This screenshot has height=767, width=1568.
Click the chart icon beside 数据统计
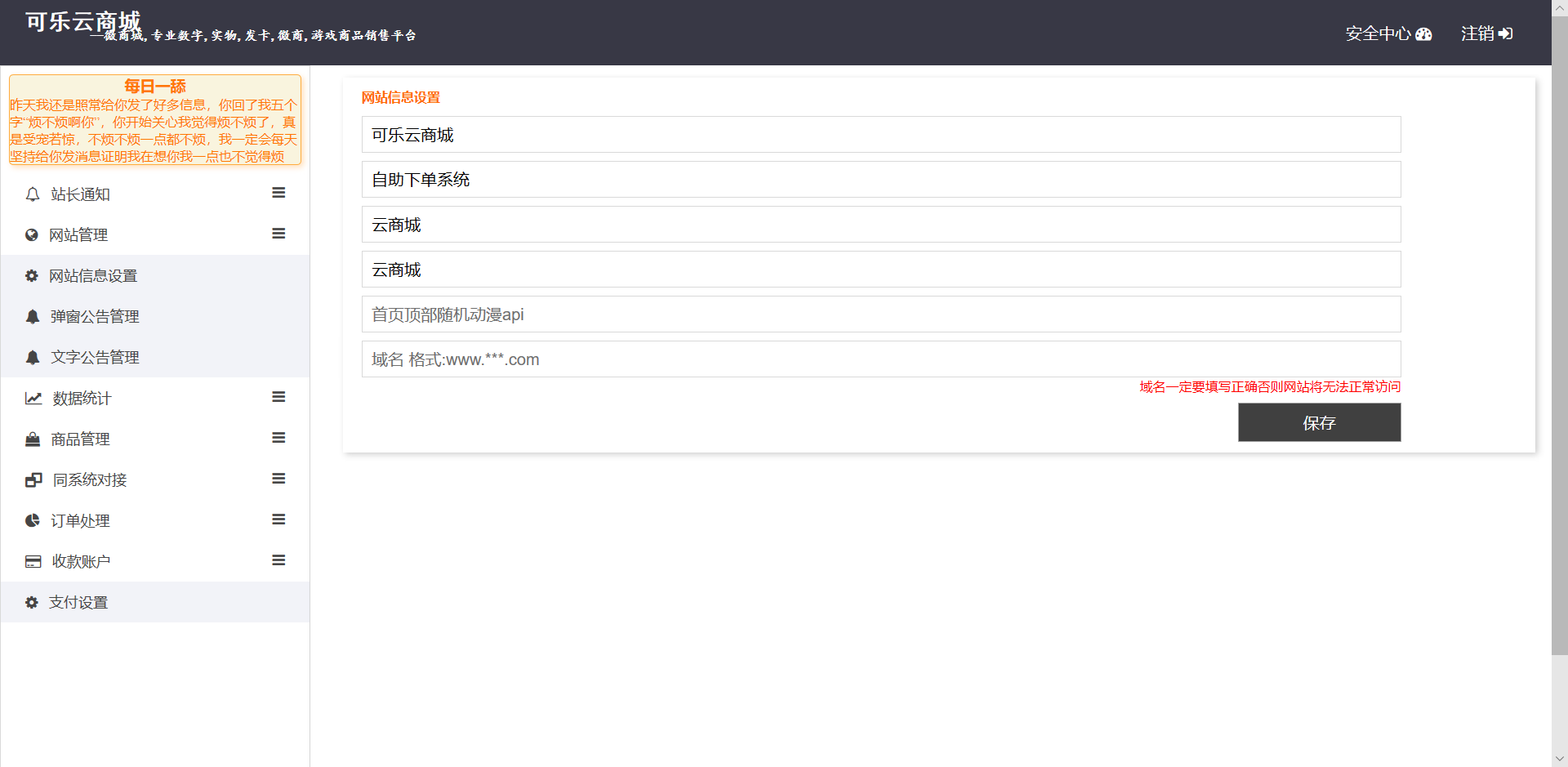[x=33, y=399]
